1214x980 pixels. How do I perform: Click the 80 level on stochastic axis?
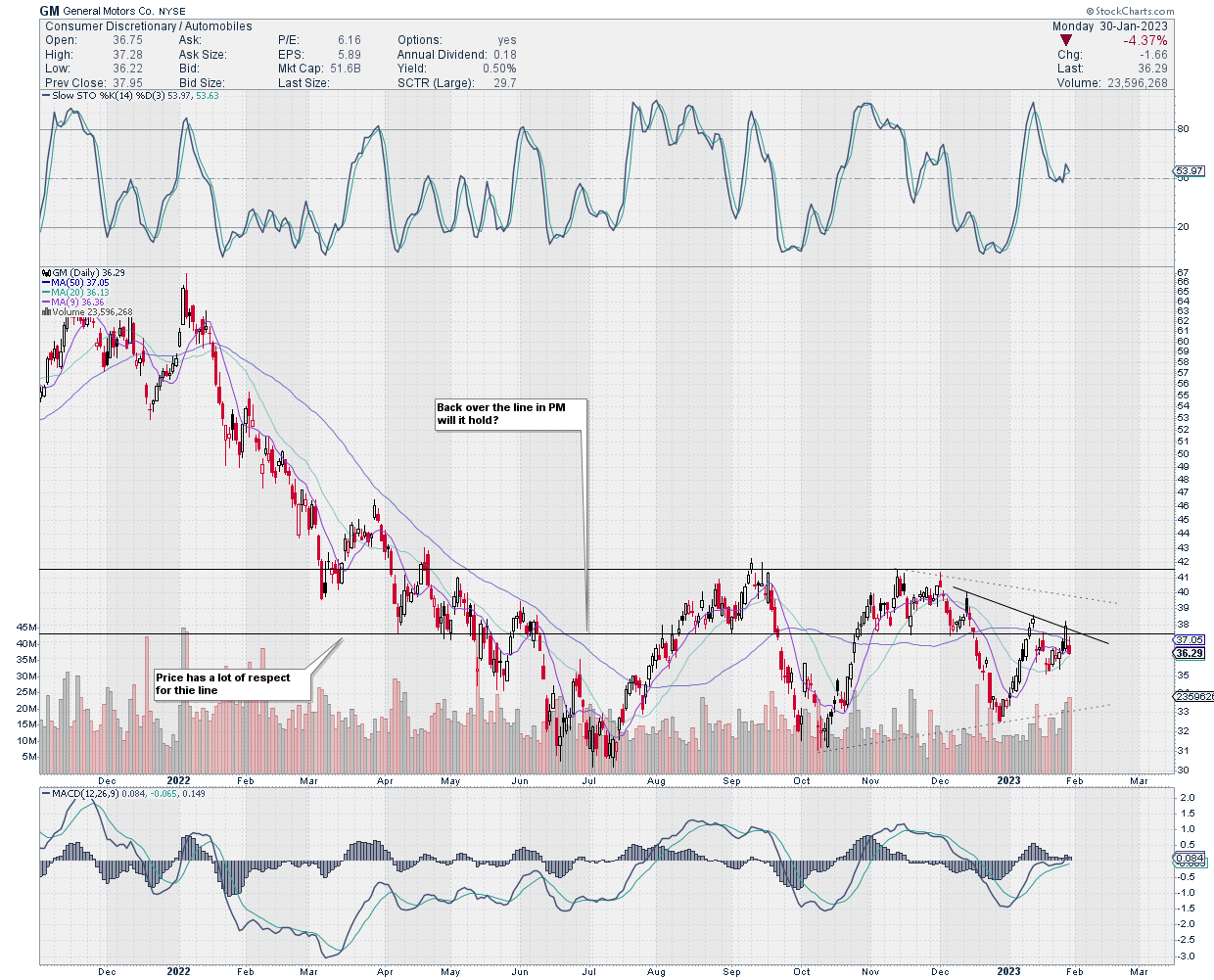[x=1184, y=129]
